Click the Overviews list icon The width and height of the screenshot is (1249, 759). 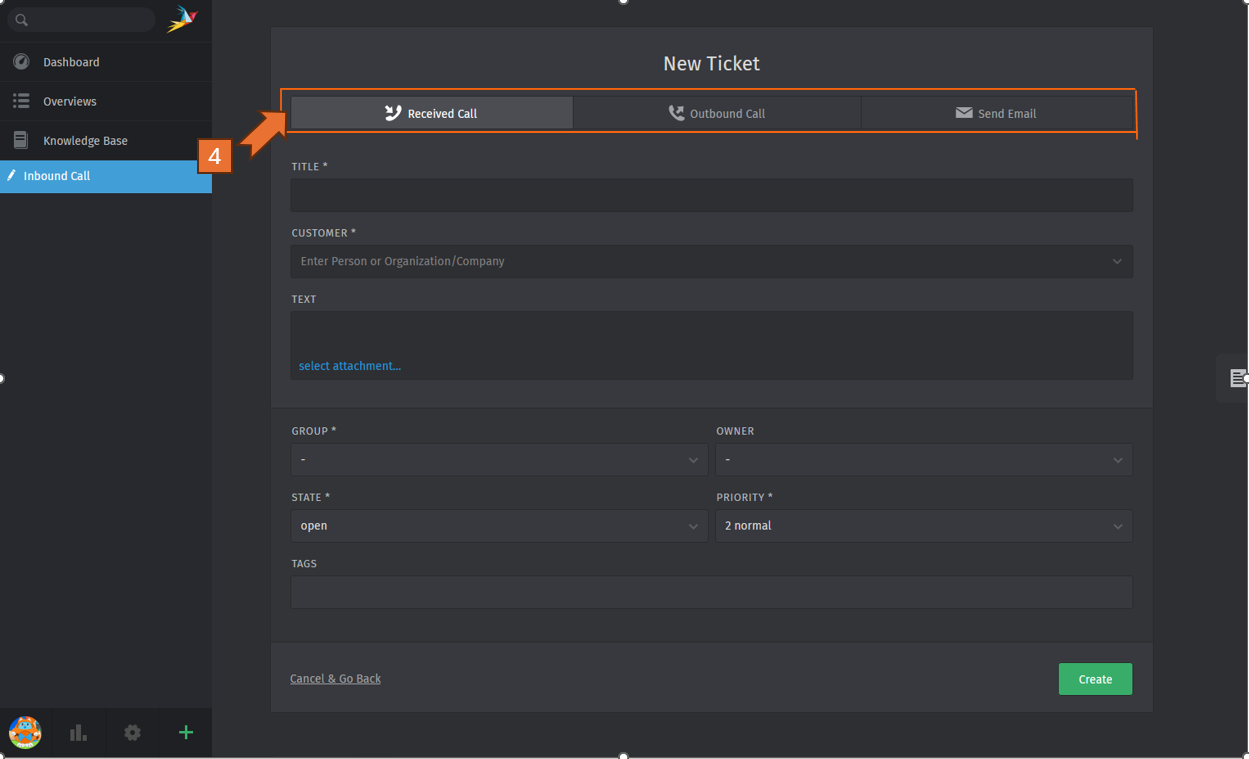[x=21, y=101]
